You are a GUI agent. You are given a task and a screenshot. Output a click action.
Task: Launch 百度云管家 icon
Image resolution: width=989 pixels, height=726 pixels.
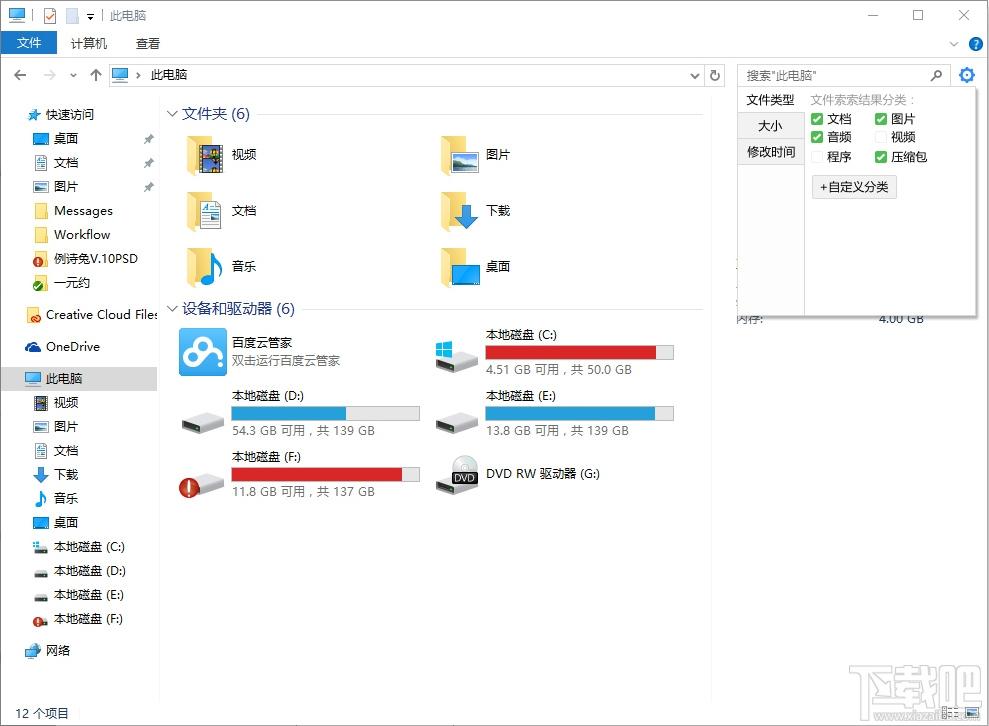(202, 352)
